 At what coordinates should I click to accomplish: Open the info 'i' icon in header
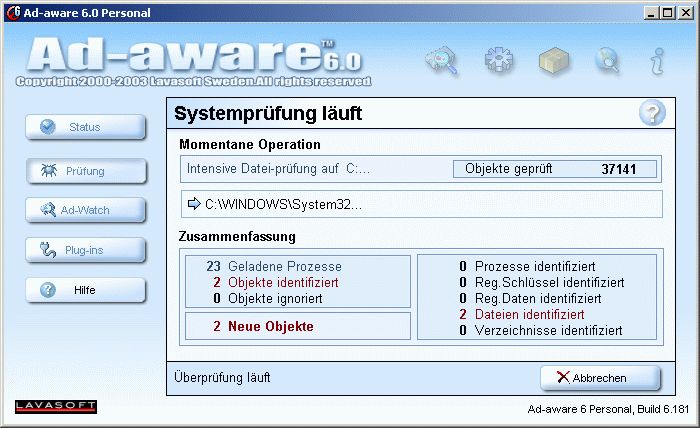tap(657, 61)
